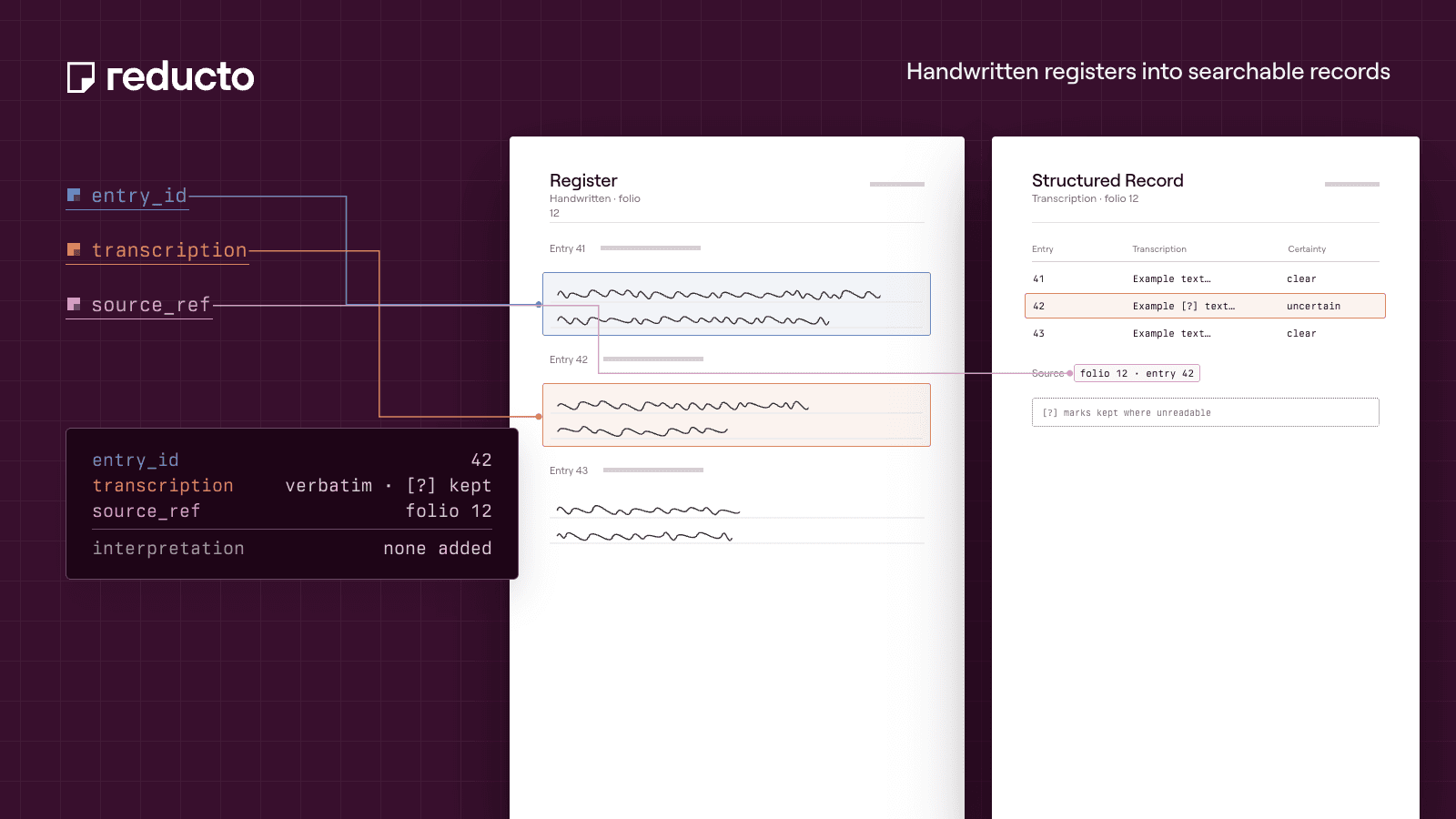The height and width of the screenshot is (819, 1456).
Task: Click the value 42 in detail card
Action: [x=481, y=460]
